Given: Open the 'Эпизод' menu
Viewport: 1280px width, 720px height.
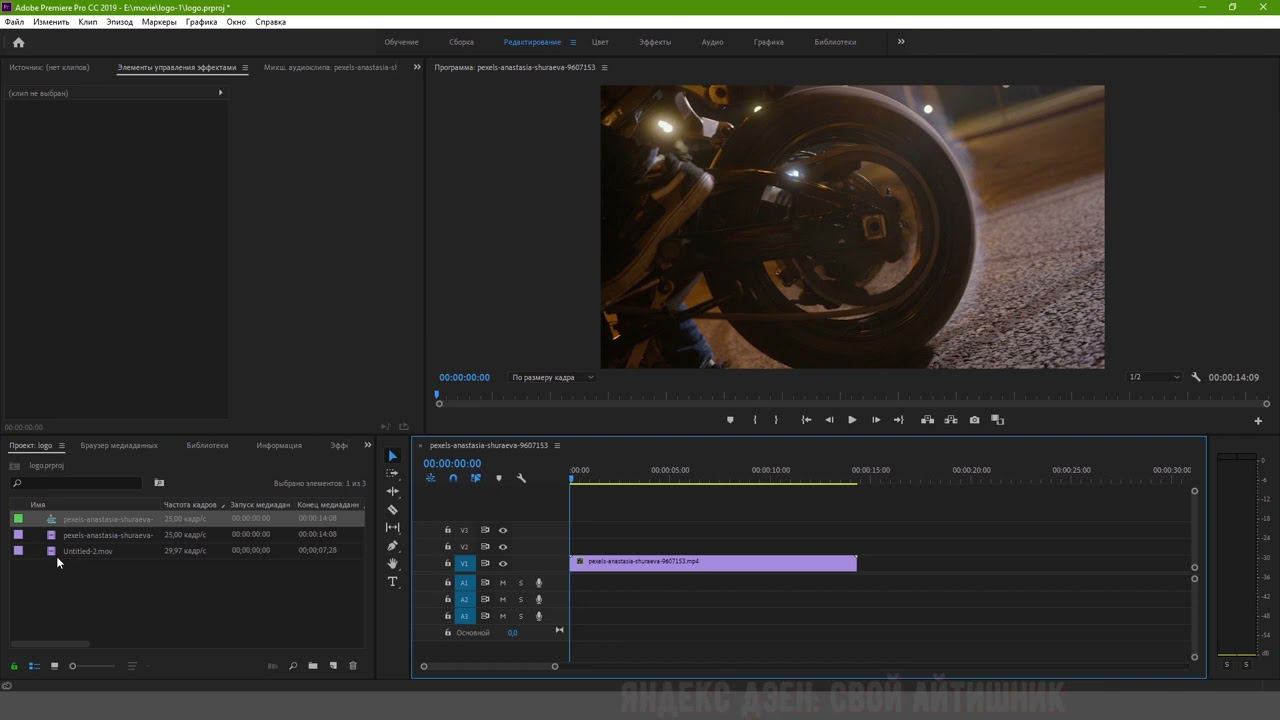Looking at the screenshot, I should (119, 22).
